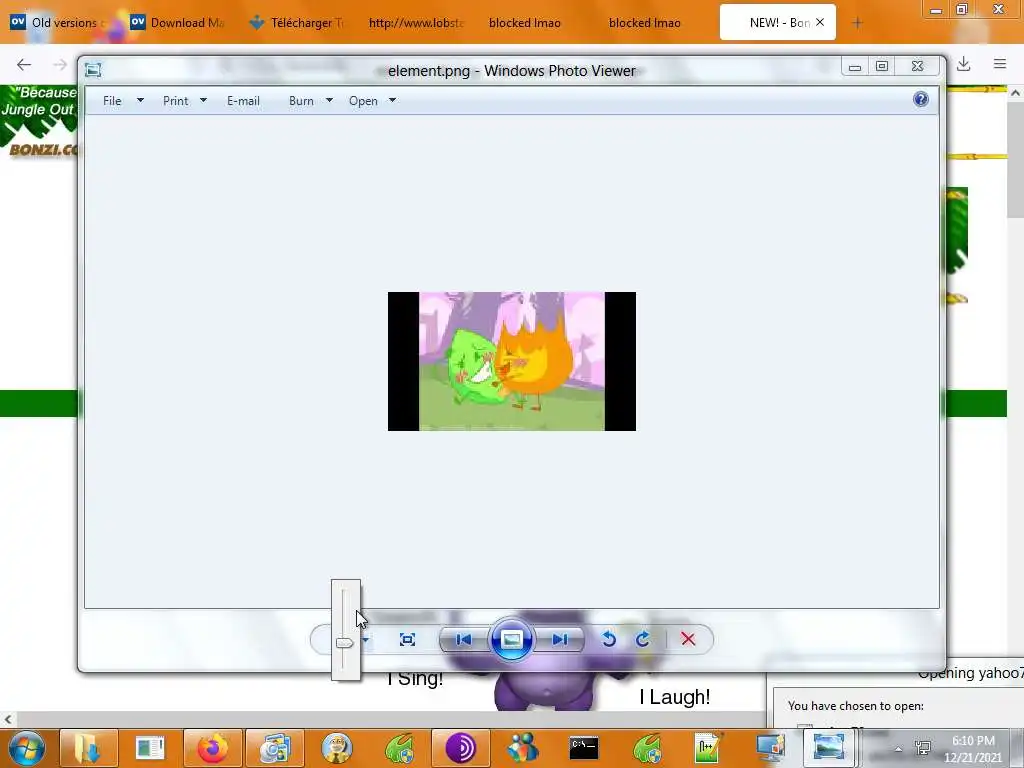Open the browser hamburger menu
This screenshot has width=1024, height=768.
coord(1000,64)
